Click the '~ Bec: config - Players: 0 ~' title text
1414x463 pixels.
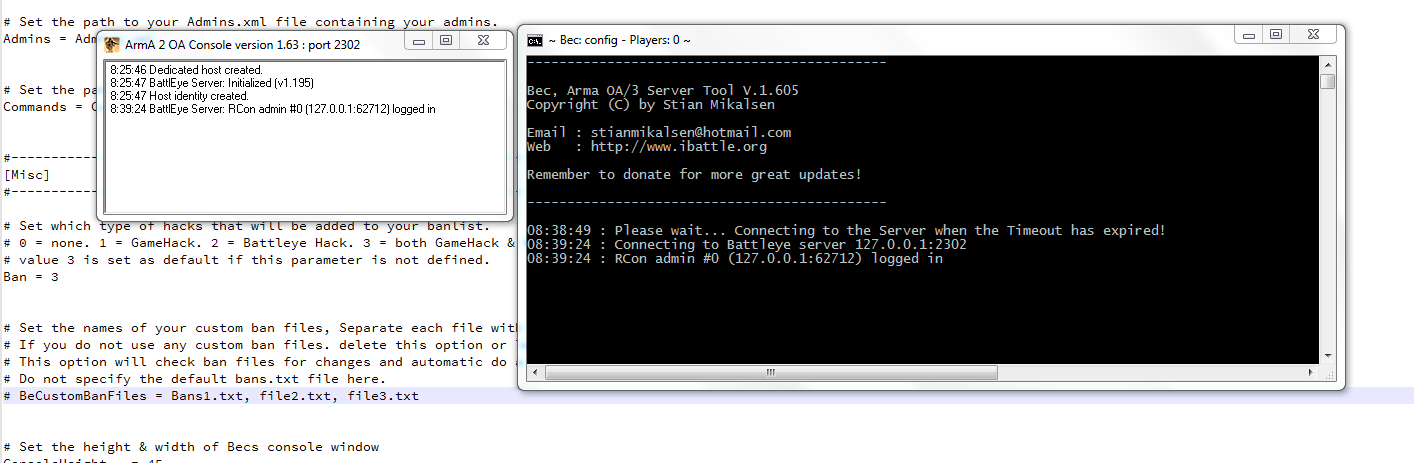(x=619, y=40)
